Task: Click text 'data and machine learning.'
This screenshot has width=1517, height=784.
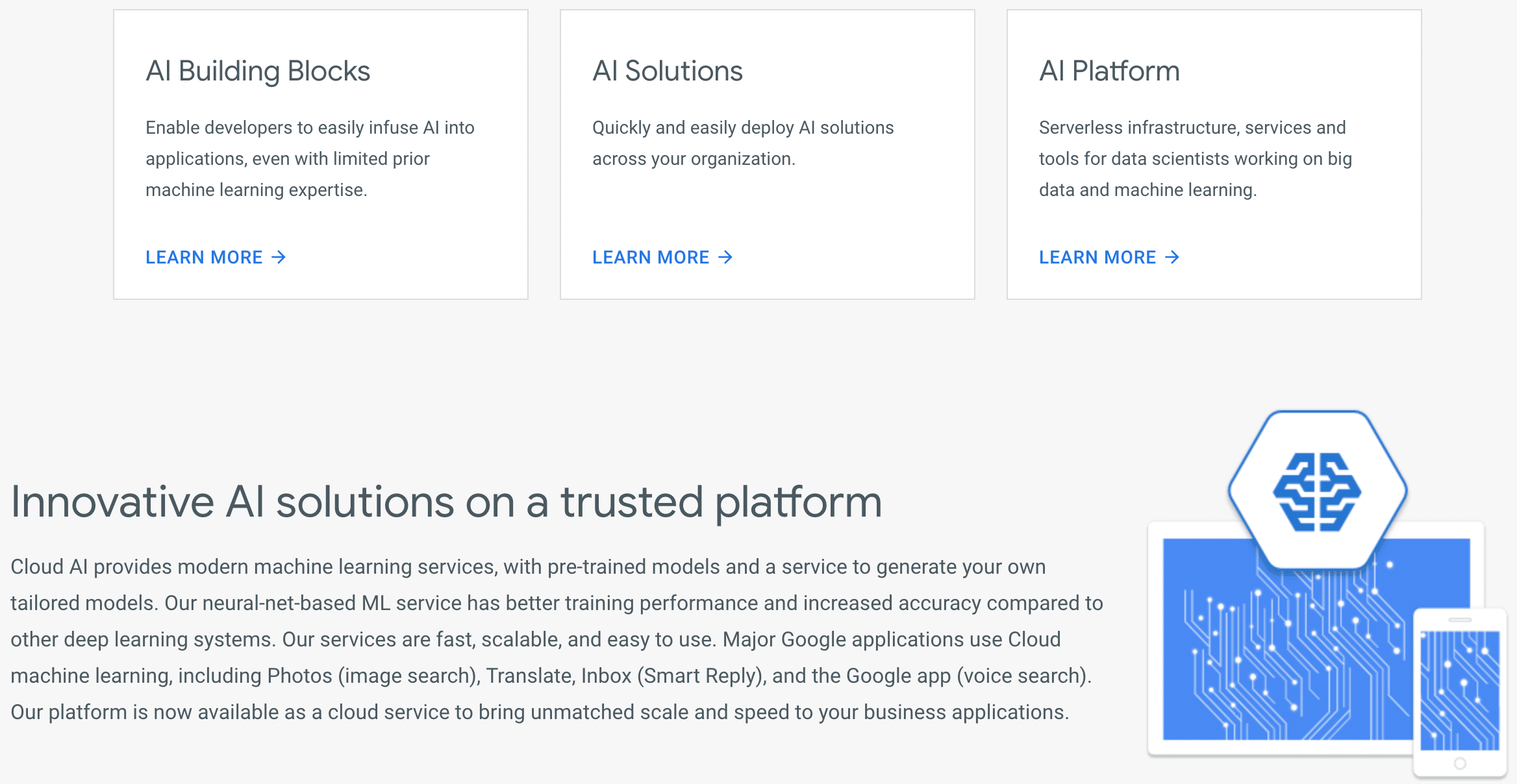Action: click(1148, 190)
